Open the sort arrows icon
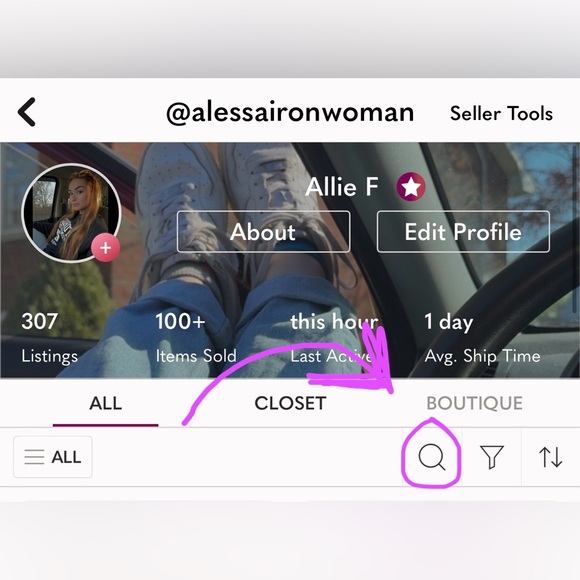Image resolution: width=580 pixels, height=580 pixels. tap(550, 457)
